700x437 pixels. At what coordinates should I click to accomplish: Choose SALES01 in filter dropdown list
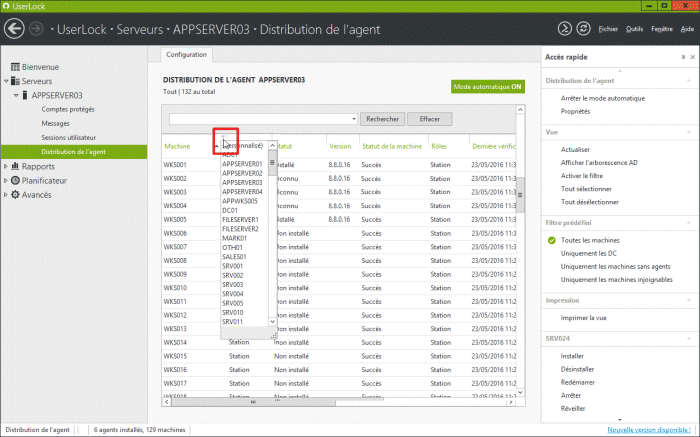[234, 257]
